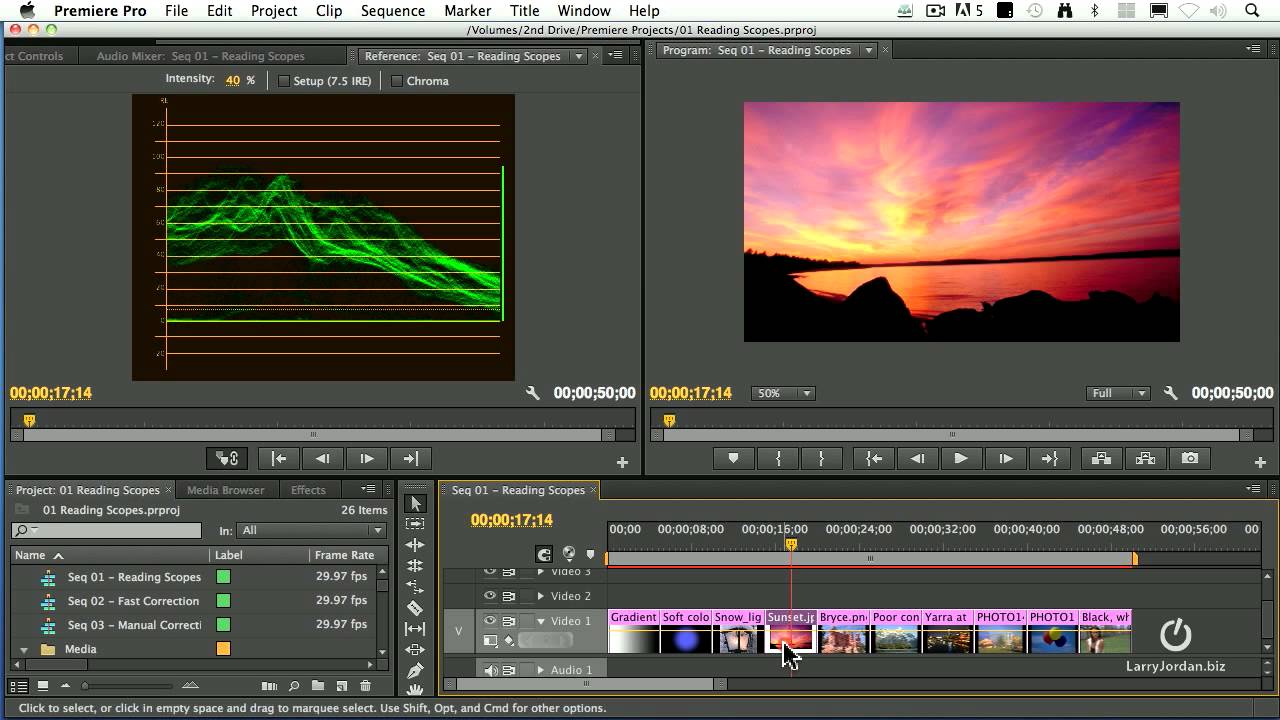Viewport: 1280px width, 720px height.
Task: Select the Track Select tool
Action: coord(416,524)
